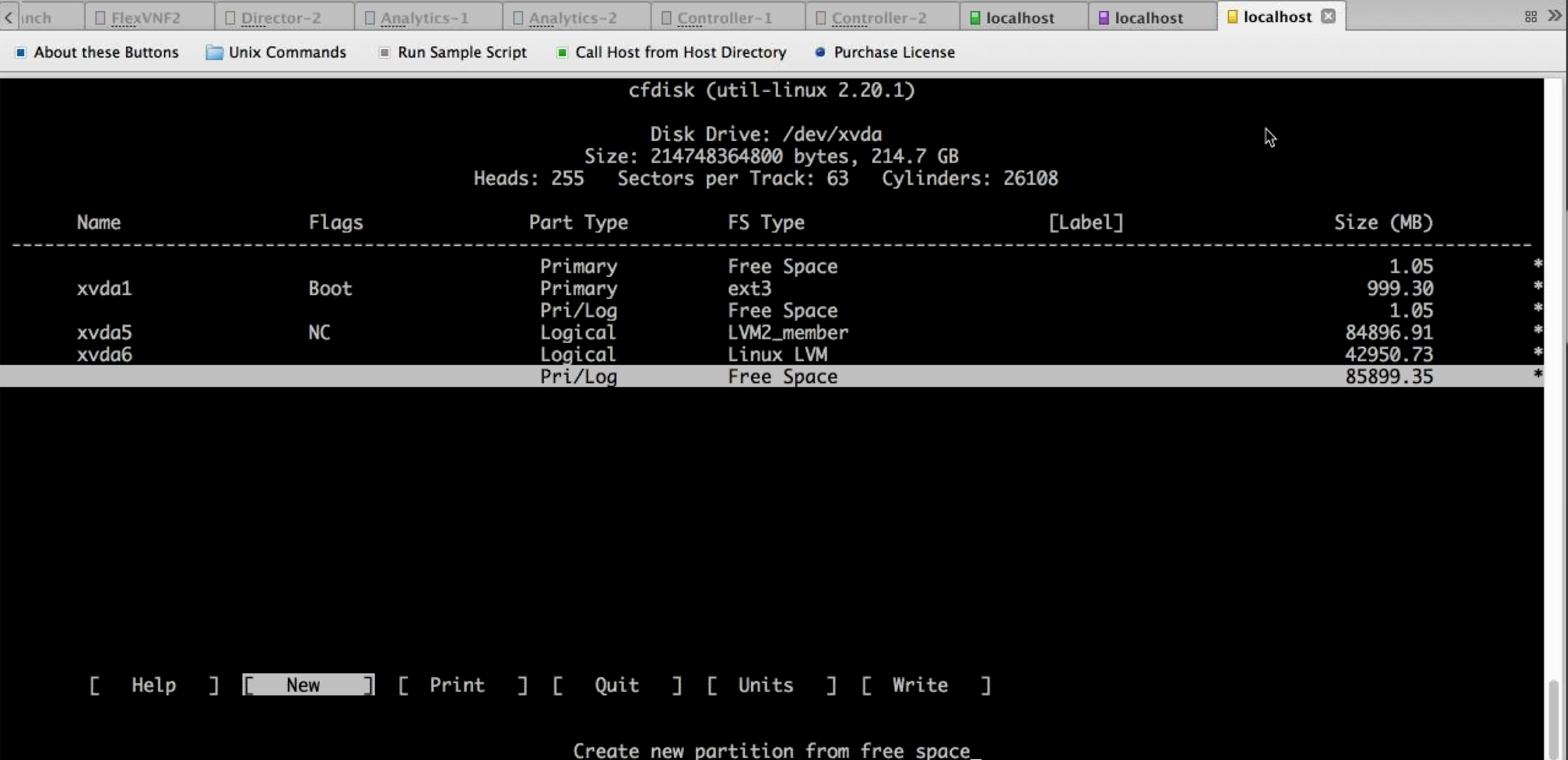Click the Run Sample Script icon
The width and height of the screenshot is (1568, 760).
[x=385, y=52]
